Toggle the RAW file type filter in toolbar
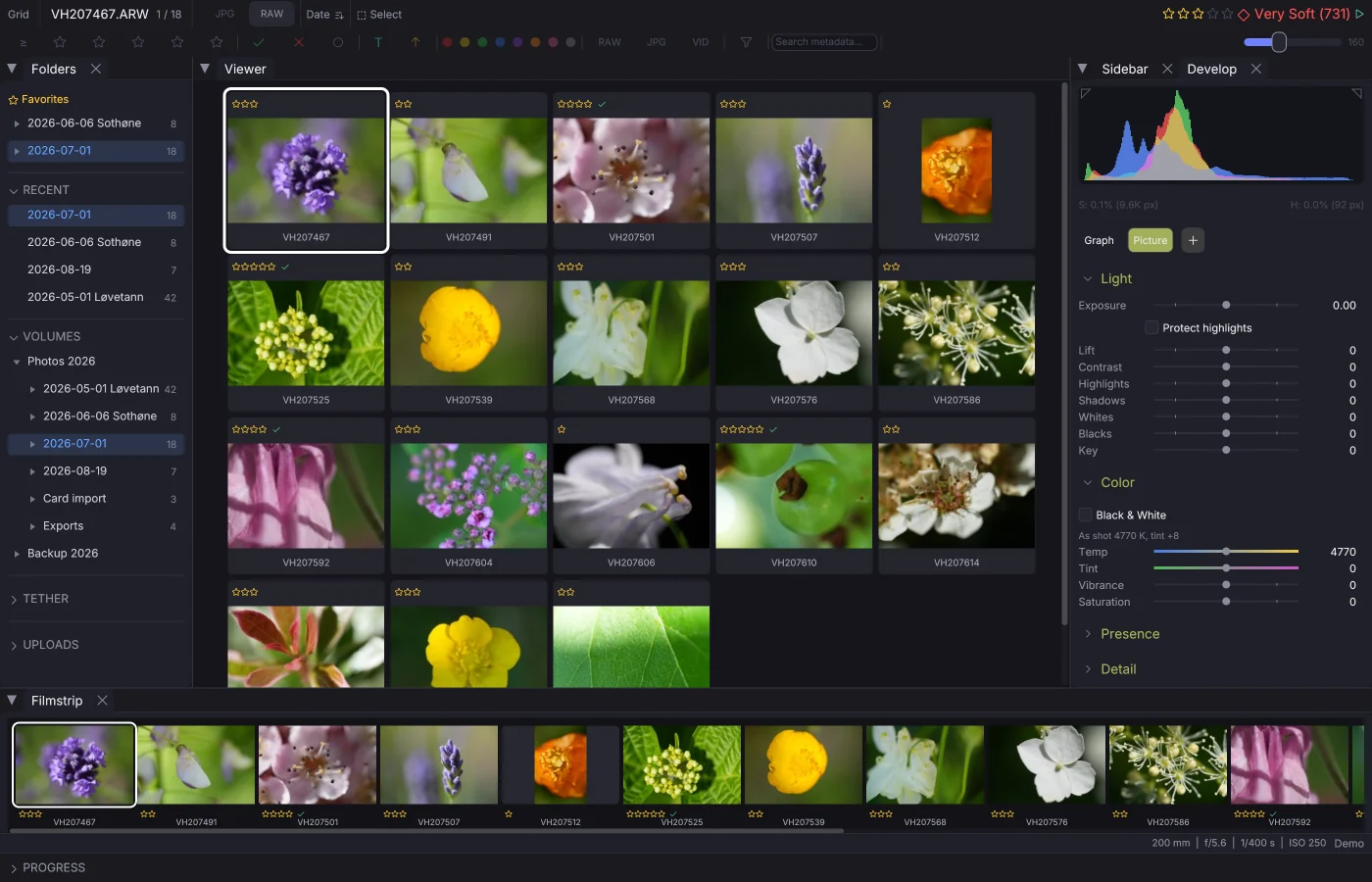The image size is (1372, 882). pos(610,42)
